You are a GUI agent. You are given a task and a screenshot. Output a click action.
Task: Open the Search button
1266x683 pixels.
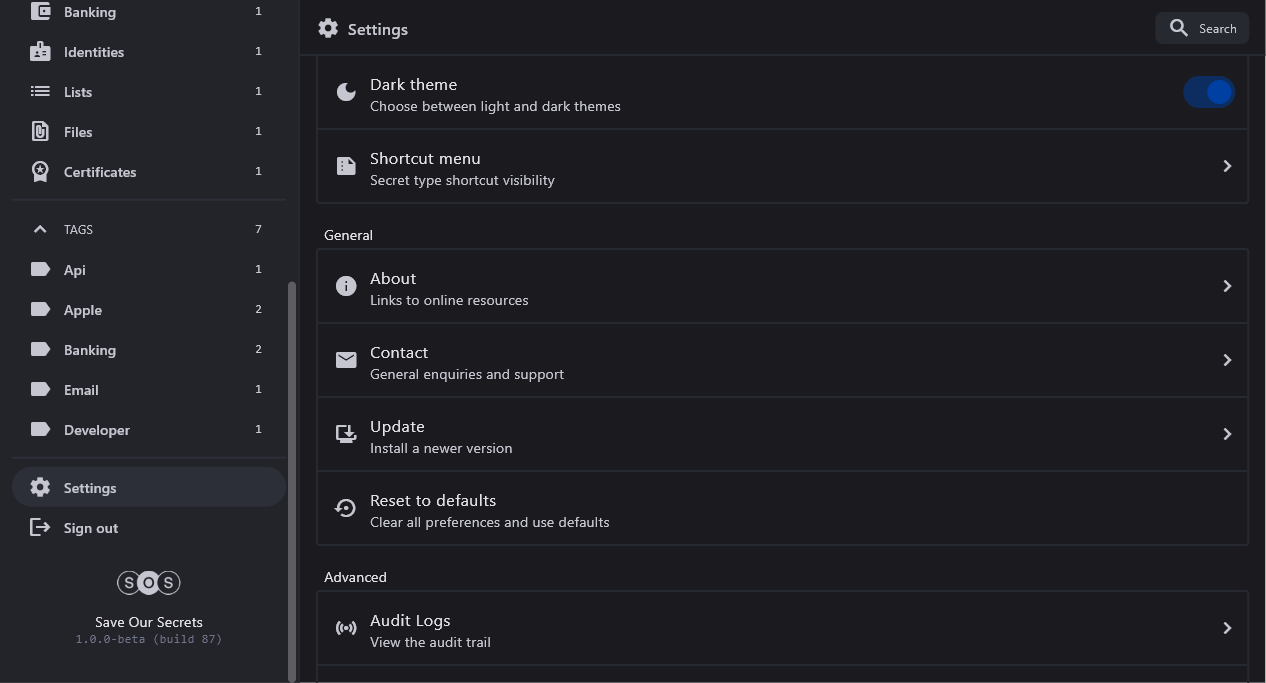(1202, 28)
